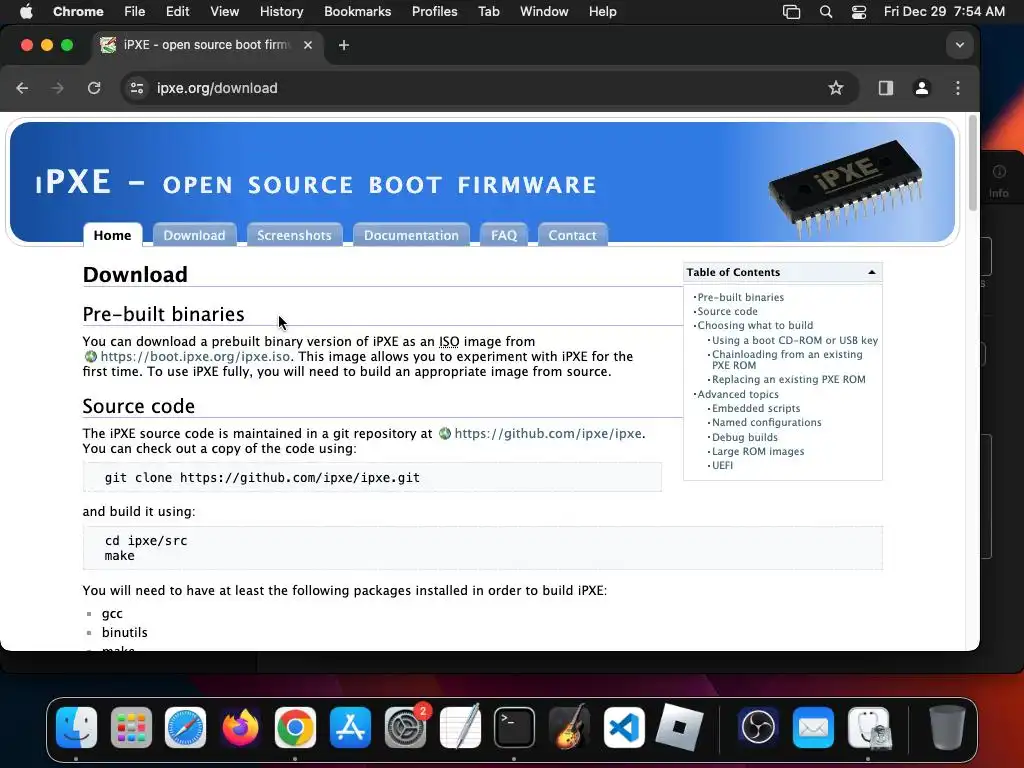
Task: Click the iPXE chip logo image
Action: (846, 187)
